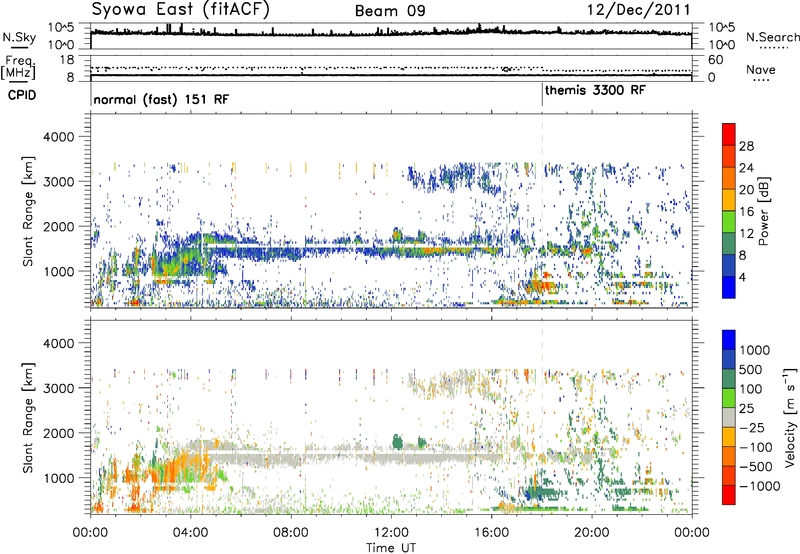
Task: Click the blue bottom of the power color bar
Action: pos(729,287)
